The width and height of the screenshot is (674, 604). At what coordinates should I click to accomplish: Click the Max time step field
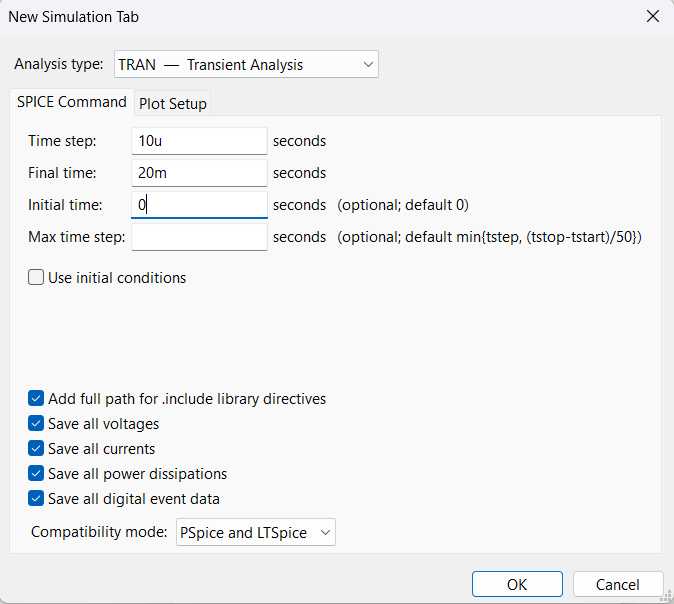[199, 237]
